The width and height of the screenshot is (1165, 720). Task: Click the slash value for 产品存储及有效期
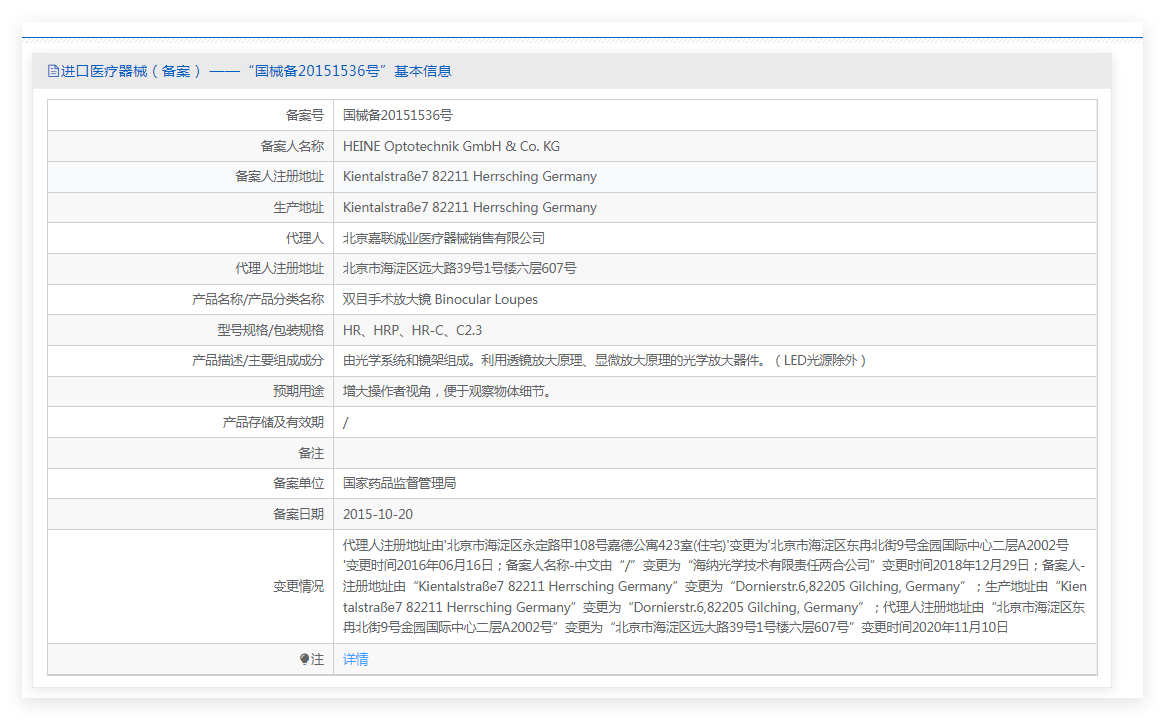coord(346,423)
